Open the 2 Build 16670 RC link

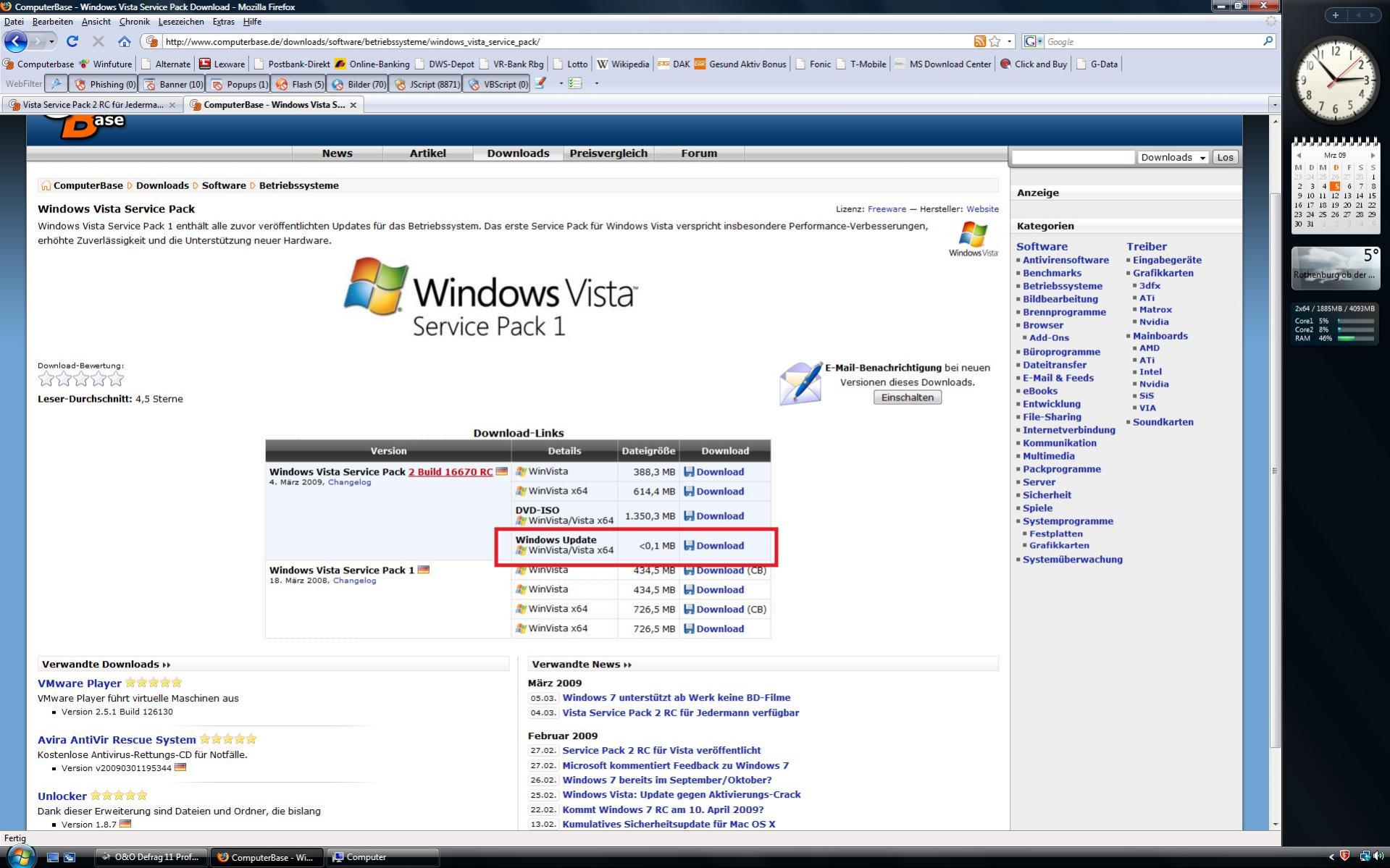pyautogui.click(x=451, y=471)
